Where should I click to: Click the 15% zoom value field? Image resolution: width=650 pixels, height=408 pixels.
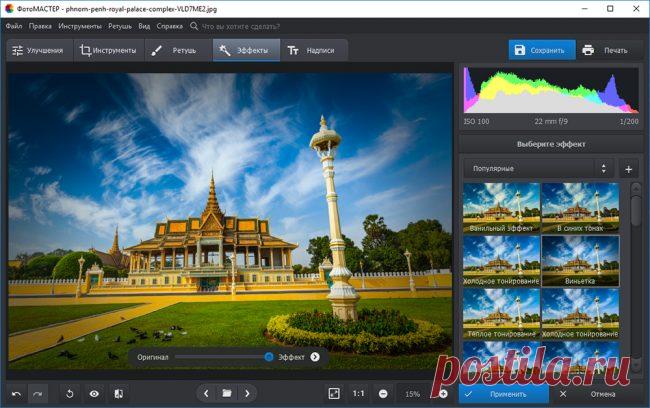[x=412, y=394]
